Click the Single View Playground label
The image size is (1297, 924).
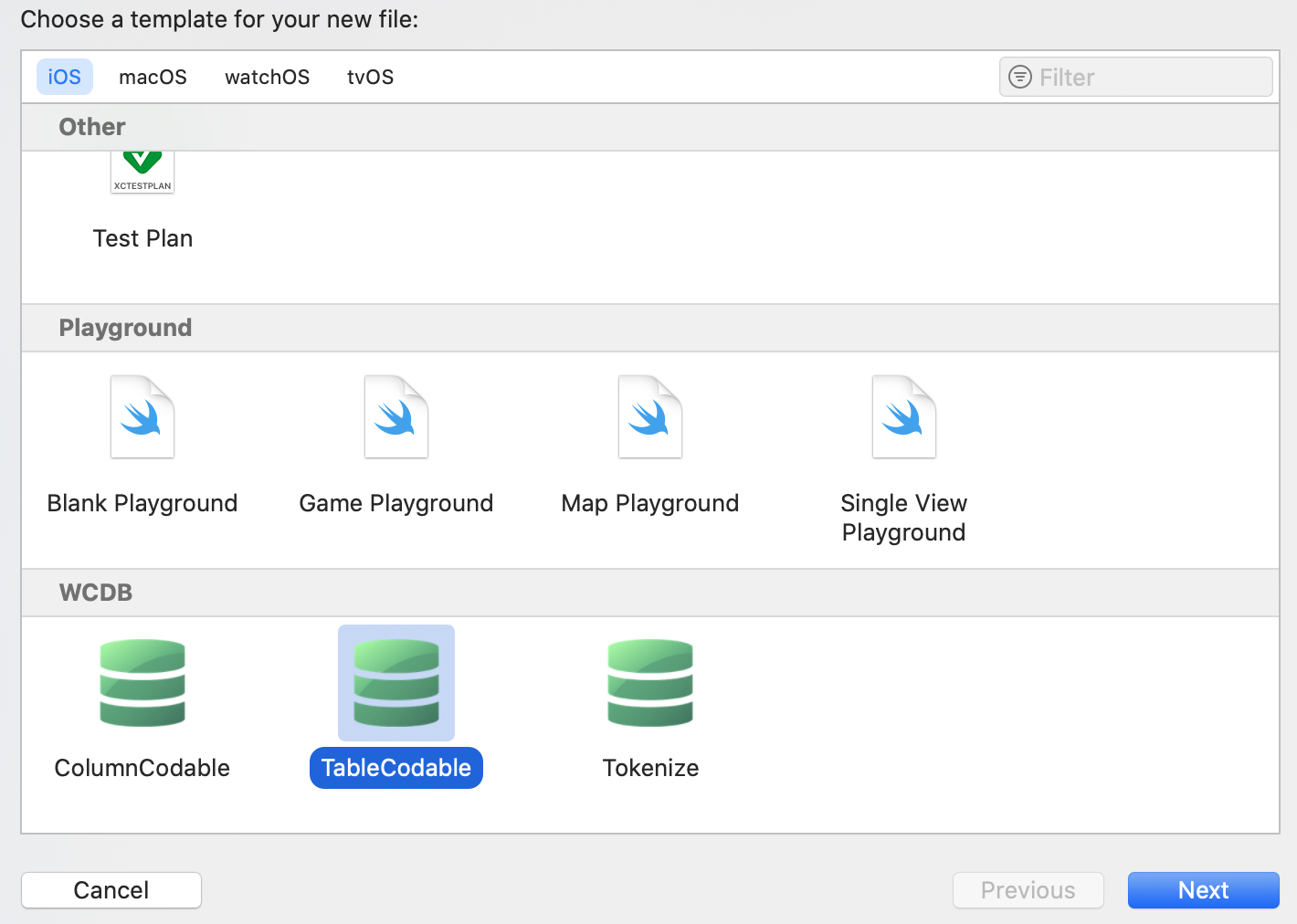[x=904, y=518]
